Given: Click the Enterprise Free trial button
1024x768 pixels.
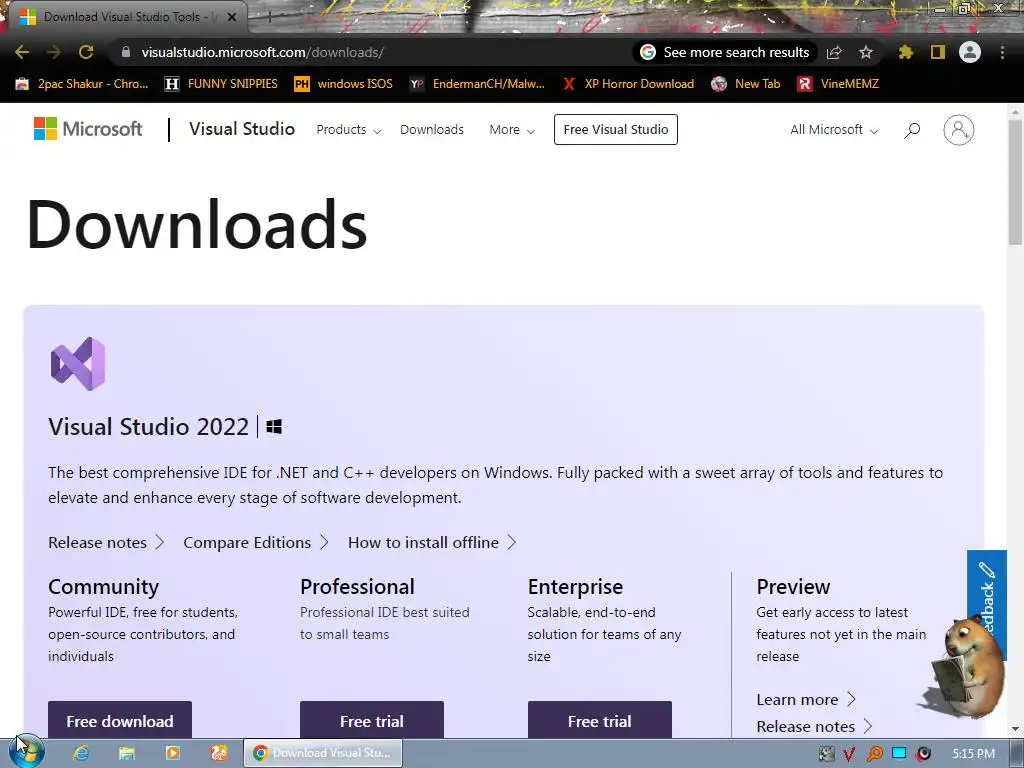Looking at the screenshot, I should (x=600, y=720).
